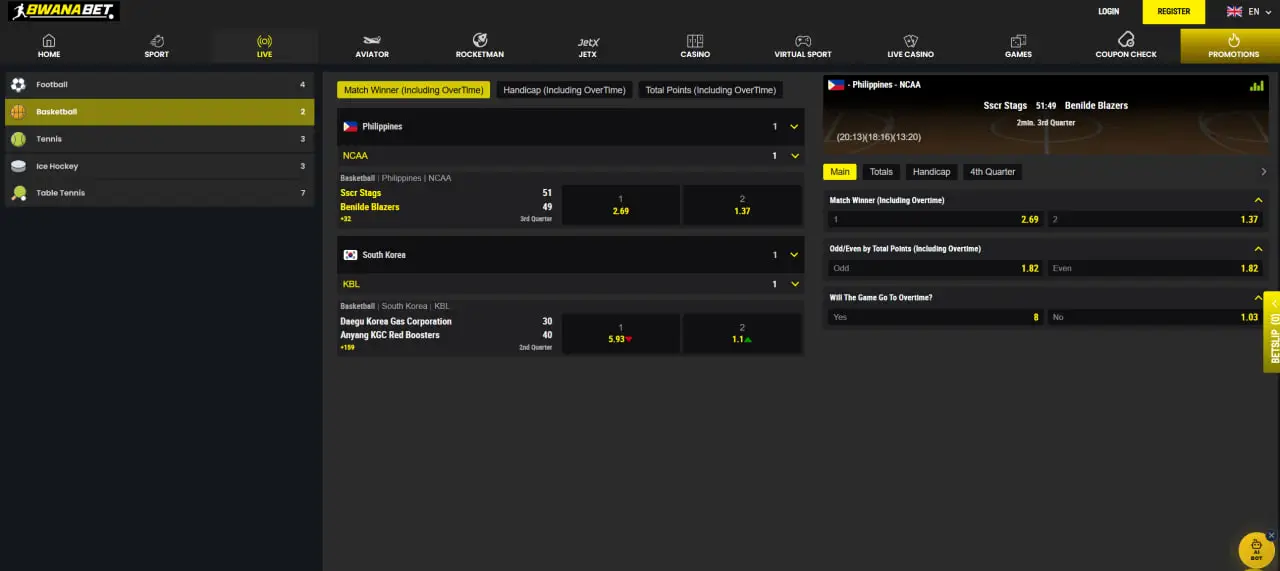
Task: Launch the Rocketman game icon
Action: click(480, 40)
